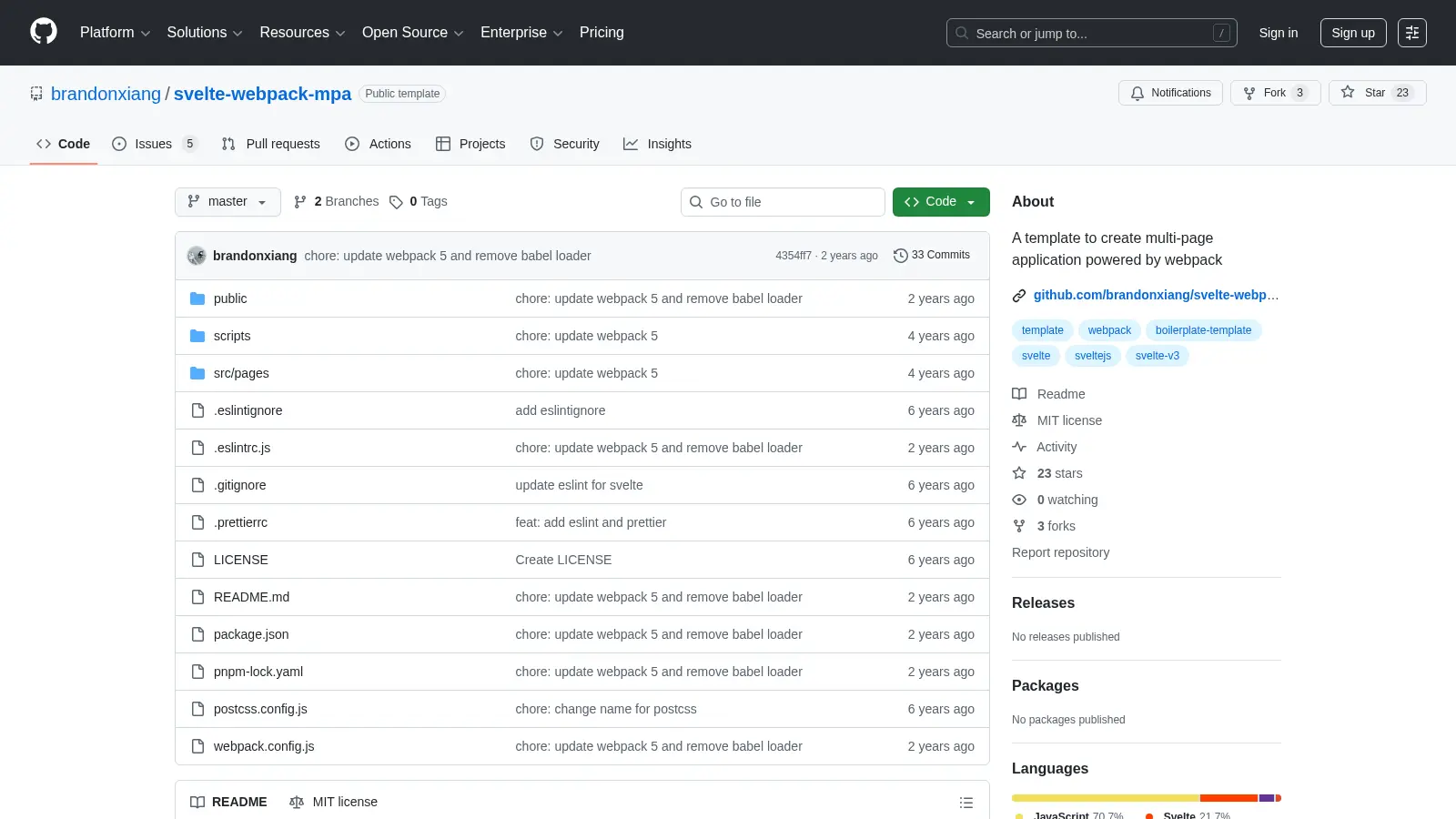This screenshot has height=819, width=1456.
Task: Click the Sign up button
Action: [1353, 33]
